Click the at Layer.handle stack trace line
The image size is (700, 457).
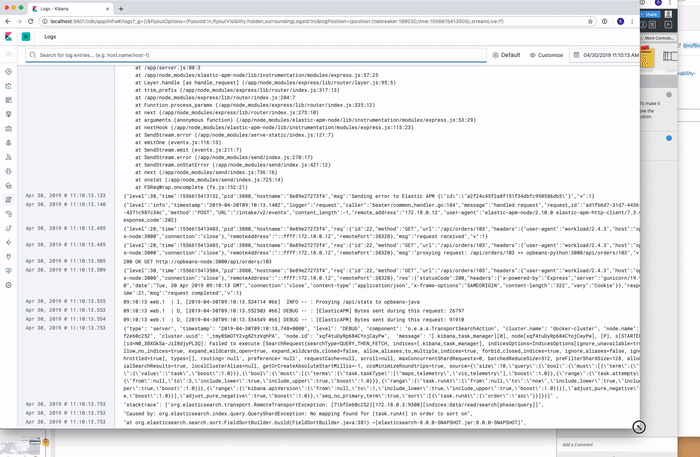265,83
